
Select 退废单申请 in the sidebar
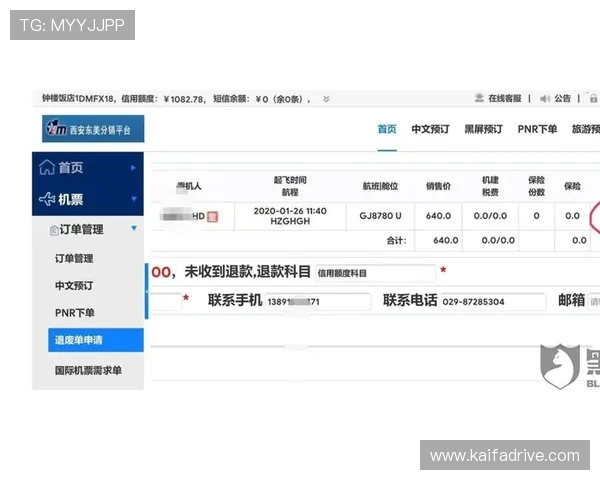pos(96,340)
